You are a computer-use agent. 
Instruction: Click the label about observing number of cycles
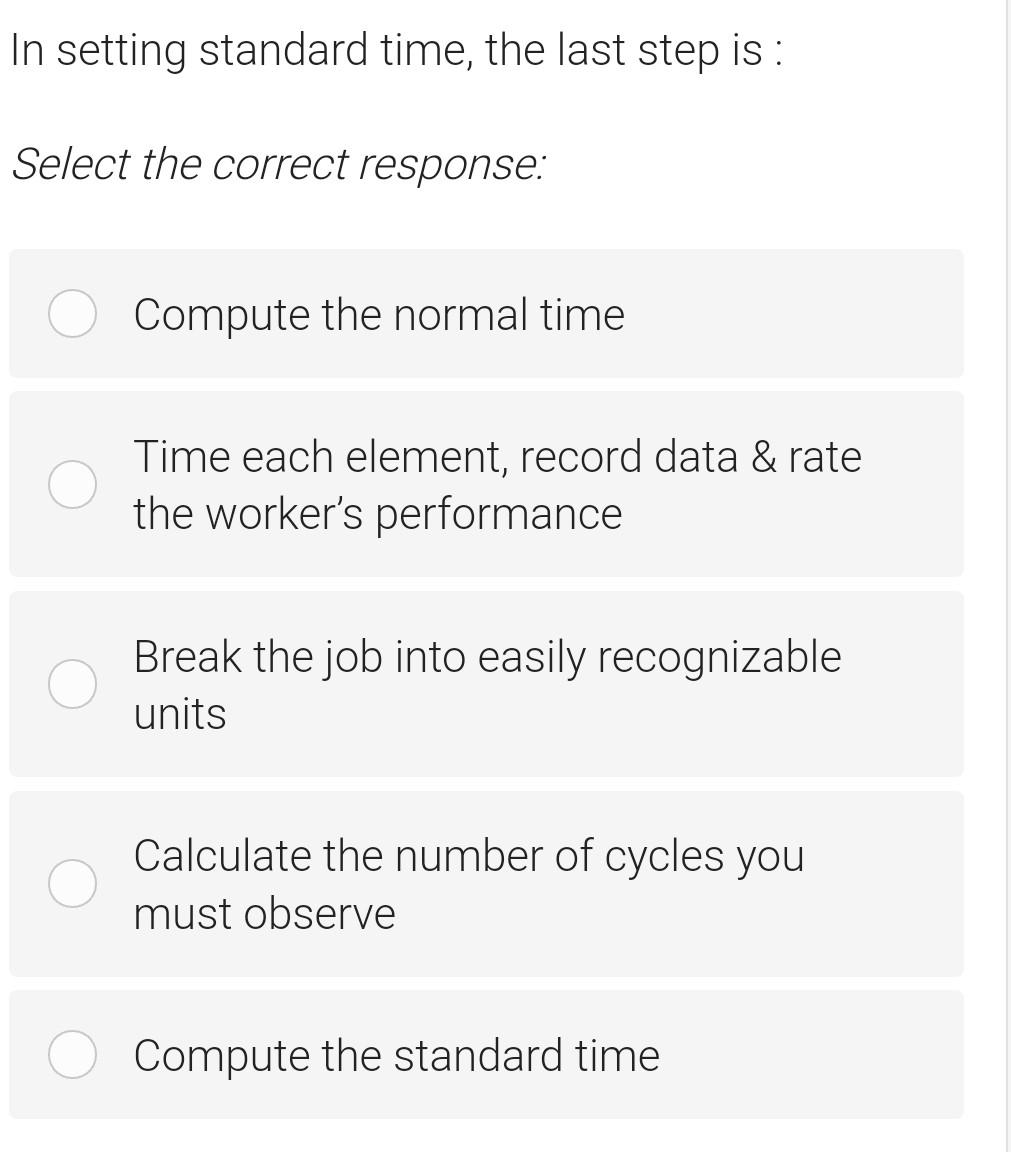[x=469, y=883]
